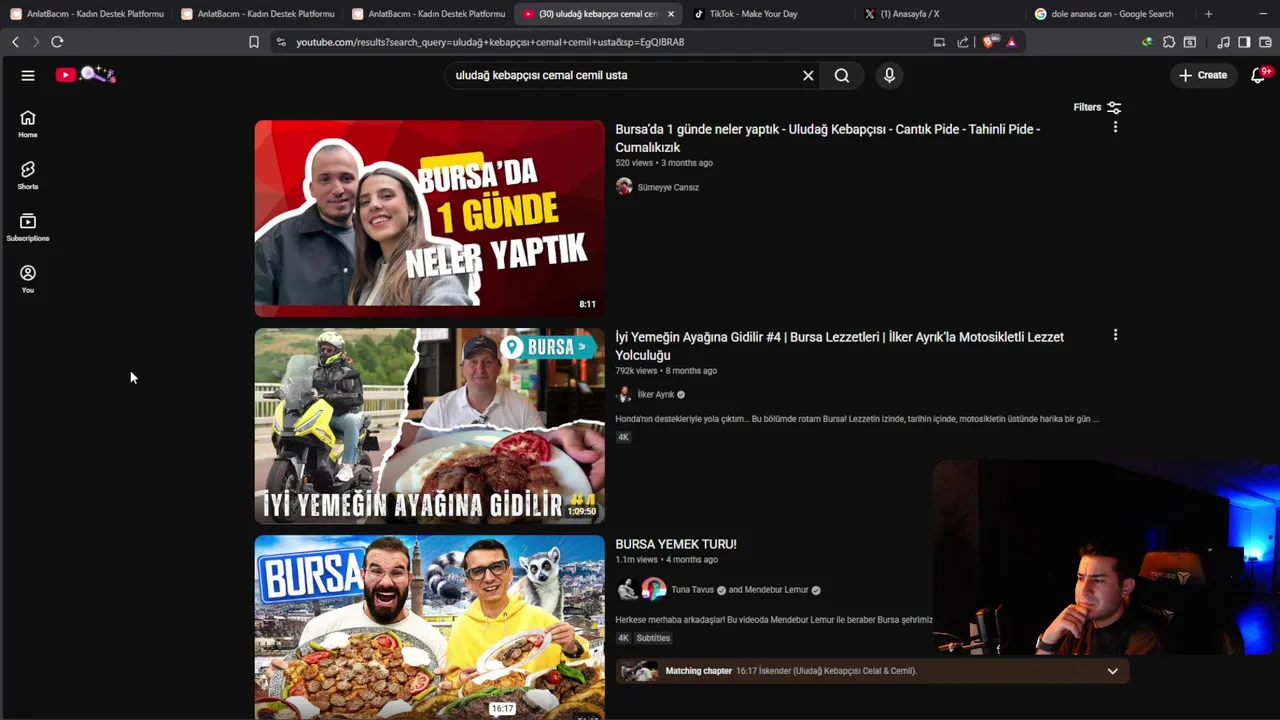Screen dimensions: 1280x720
Task: Close the active YouTube tab
Action: 671,14
